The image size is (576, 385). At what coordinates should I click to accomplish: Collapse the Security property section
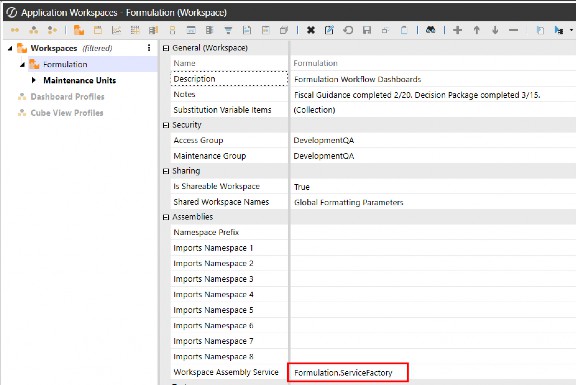coord(166,125)
